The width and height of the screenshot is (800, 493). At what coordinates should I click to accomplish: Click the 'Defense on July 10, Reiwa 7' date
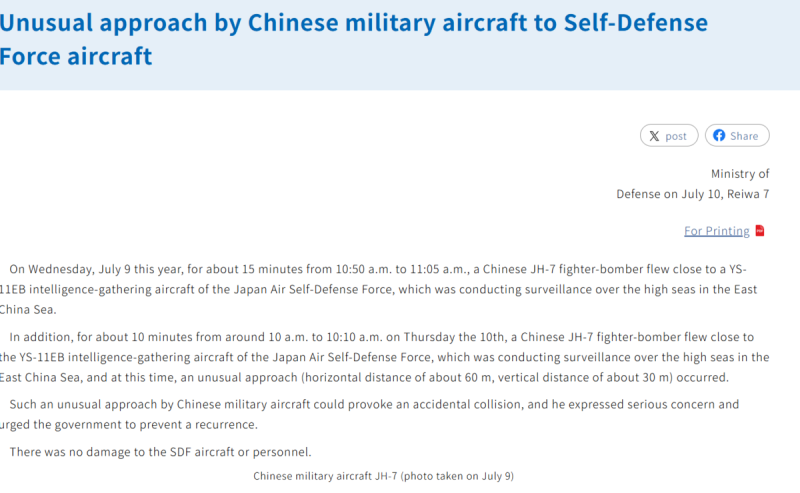click(x=692, y=194)
